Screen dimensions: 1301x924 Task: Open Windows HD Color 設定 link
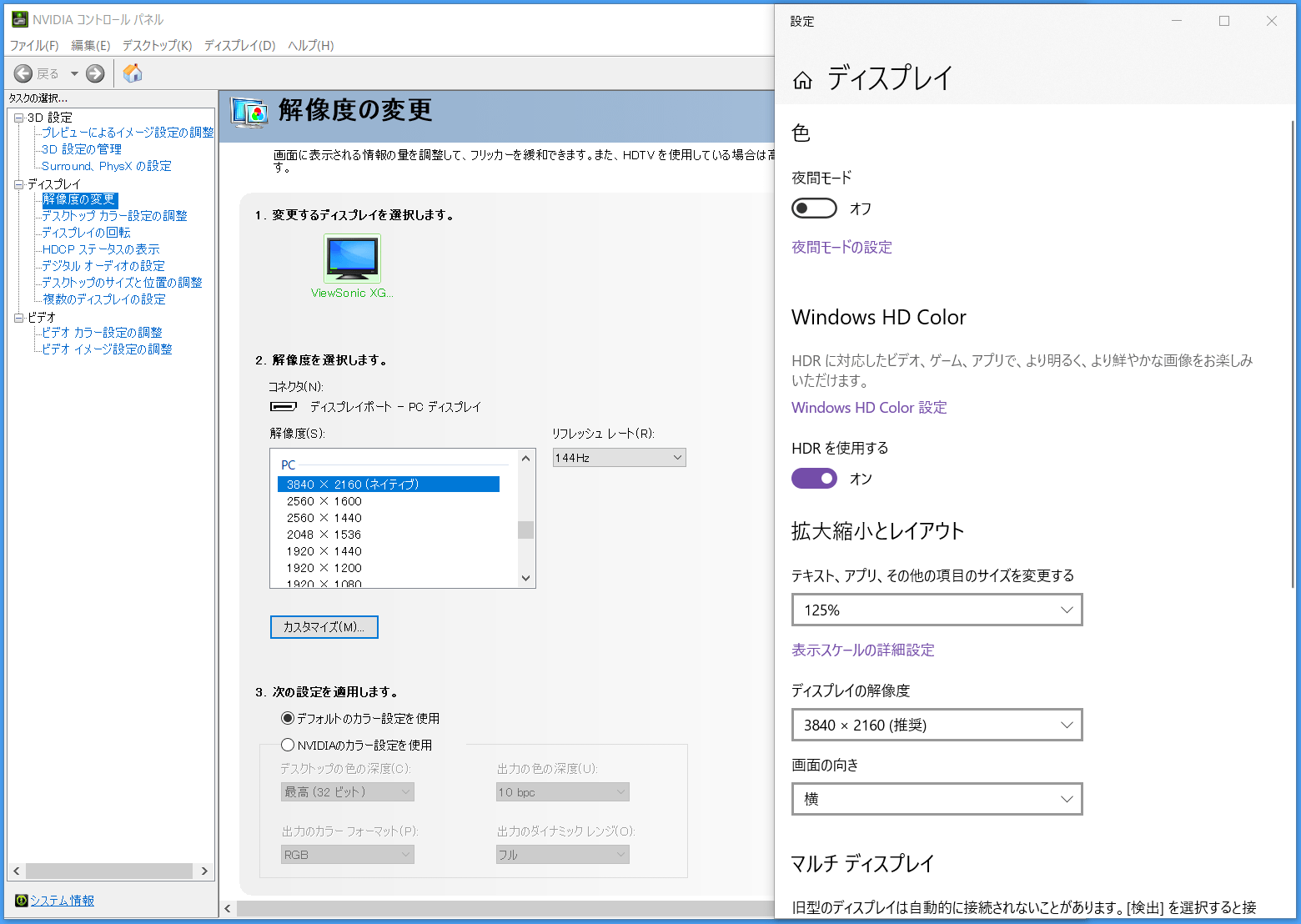(869, 407)
